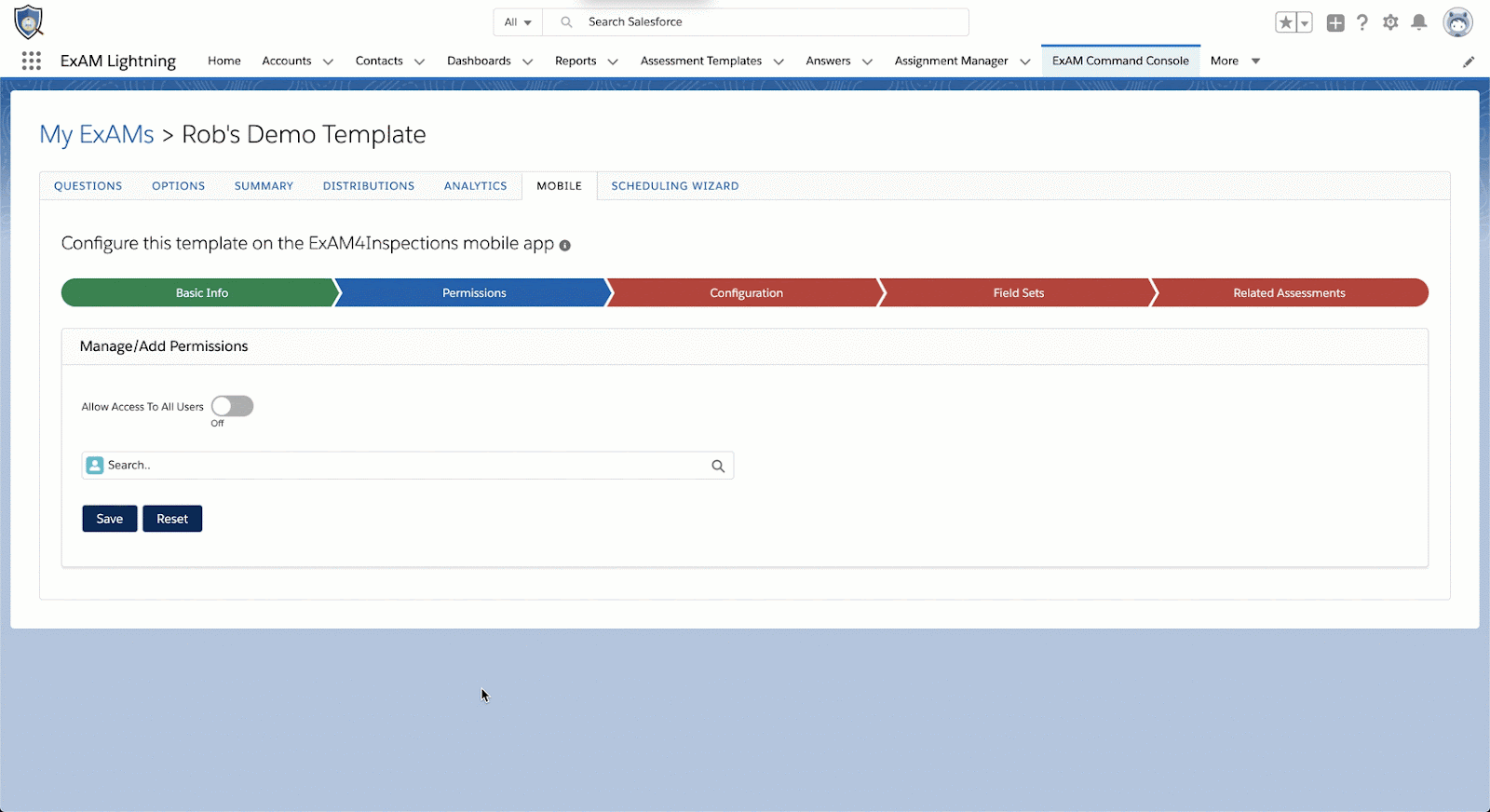Click the Manage/Add Permissions heading
The width and height of the screenshot is (1490, 812).
click(x=164, y=346)
